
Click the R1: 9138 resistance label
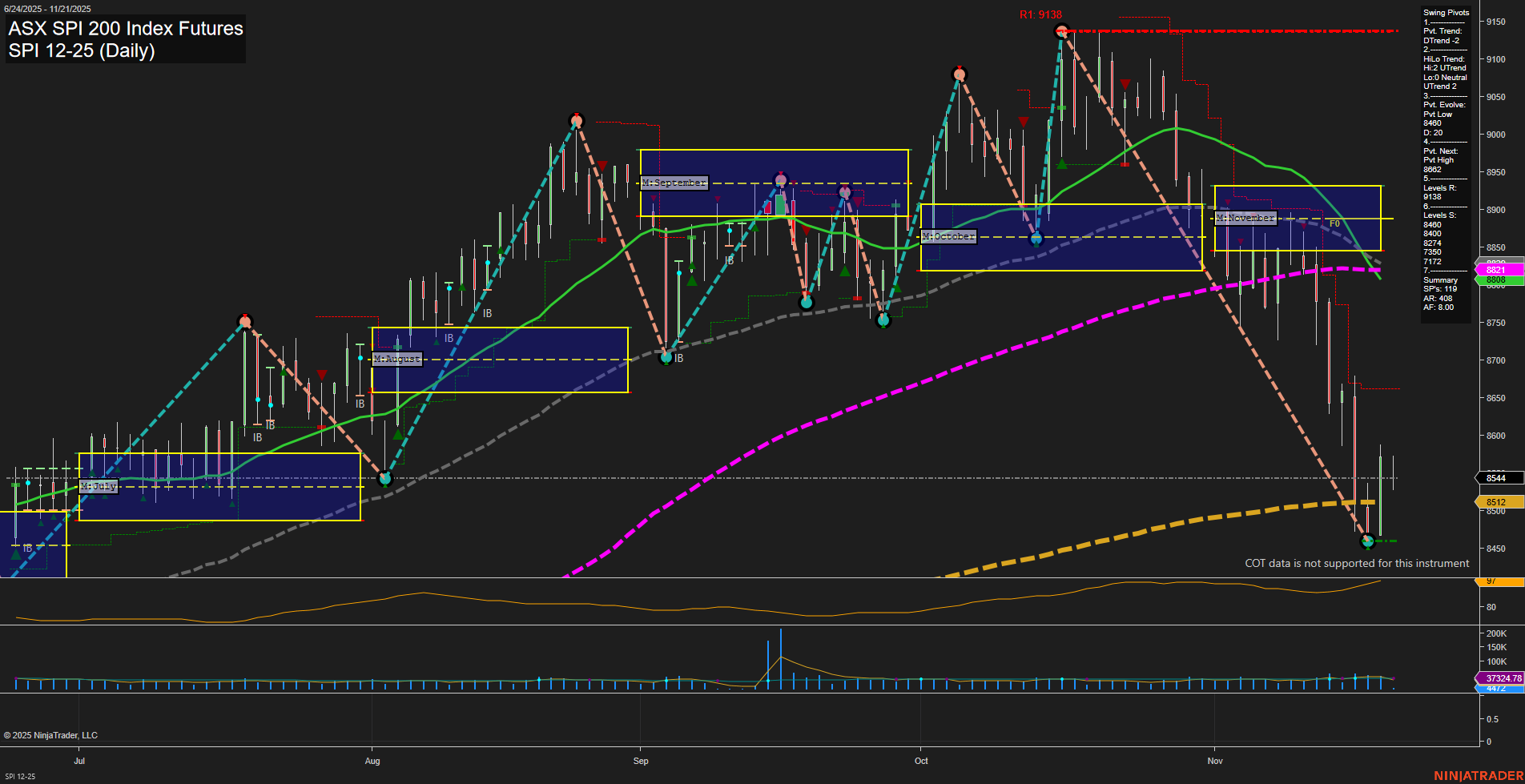click(1042, 12)
